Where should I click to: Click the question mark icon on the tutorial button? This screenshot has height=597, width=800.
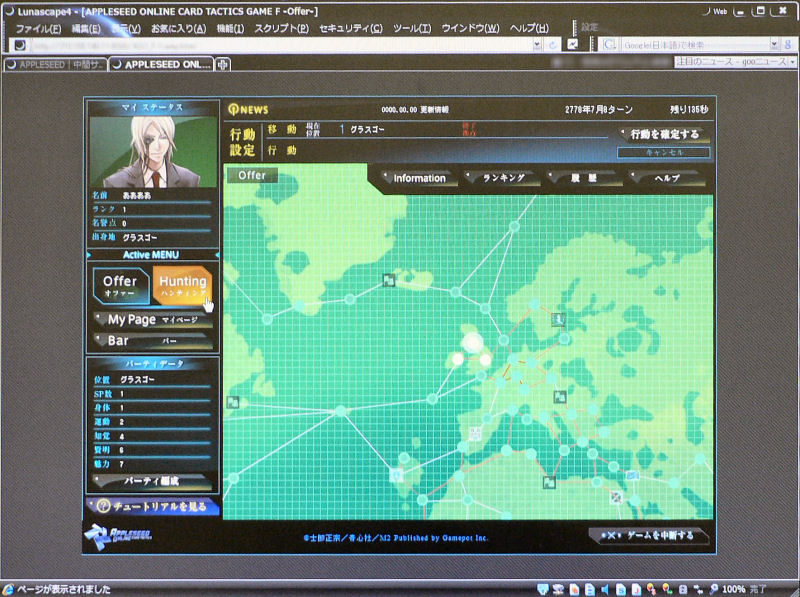tap(103, 506)
